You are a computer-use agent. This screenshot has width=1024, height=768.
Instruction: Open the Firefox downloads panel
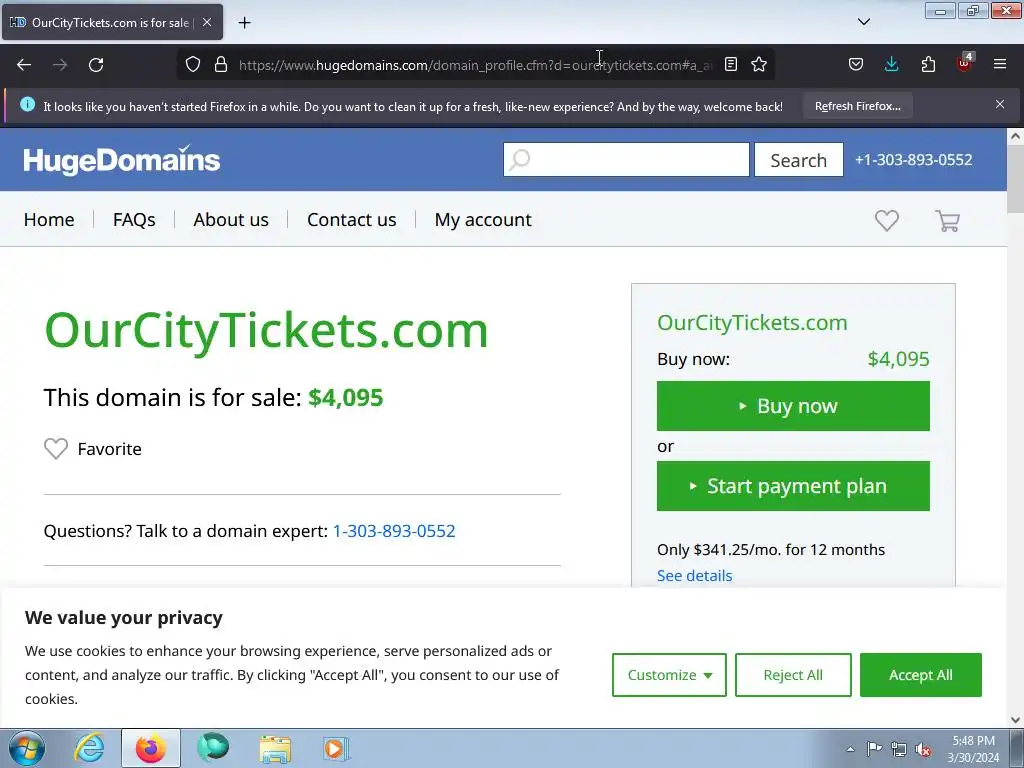click(x=891, y=64)
